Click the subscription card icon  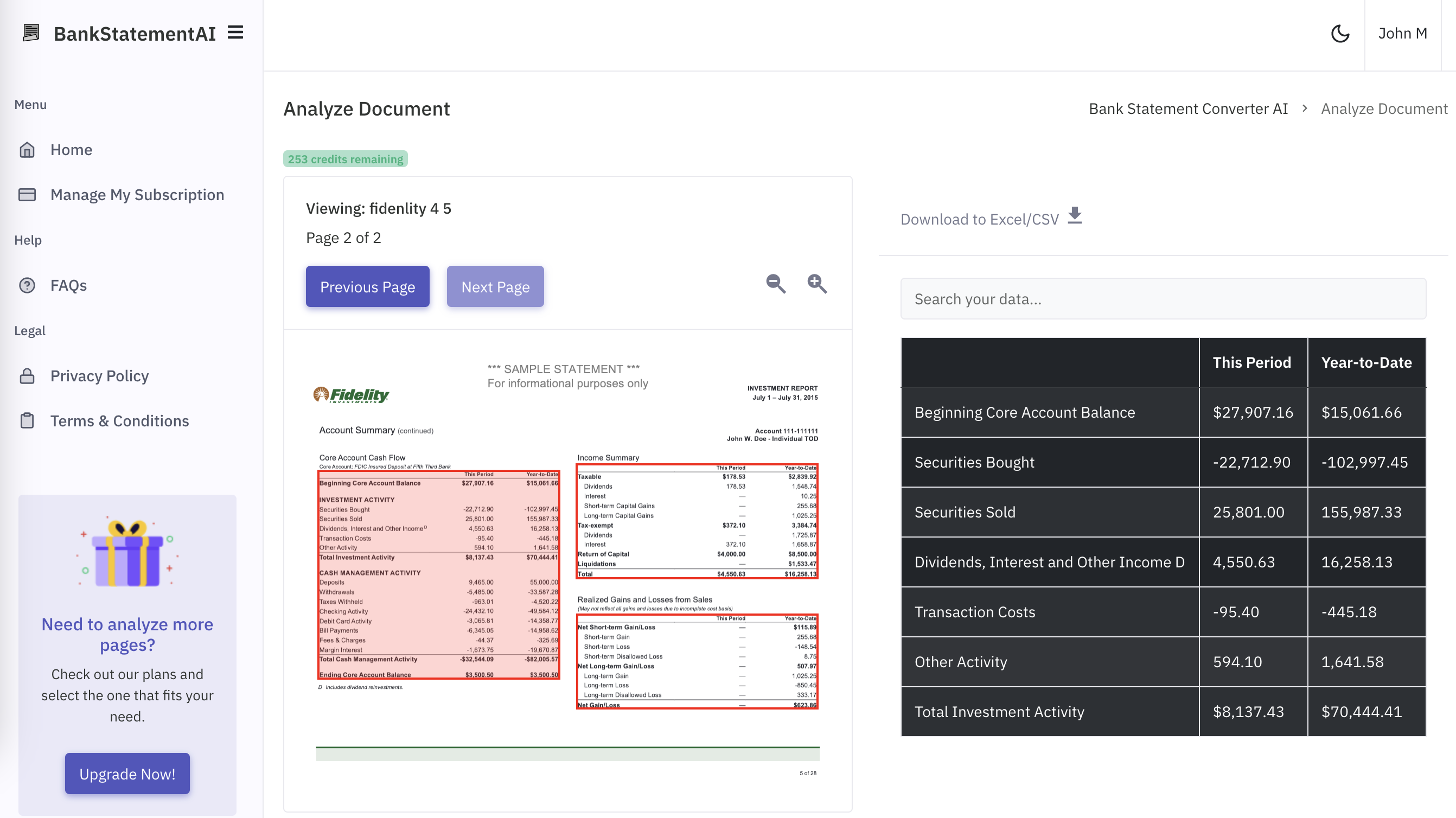(27, 195)
